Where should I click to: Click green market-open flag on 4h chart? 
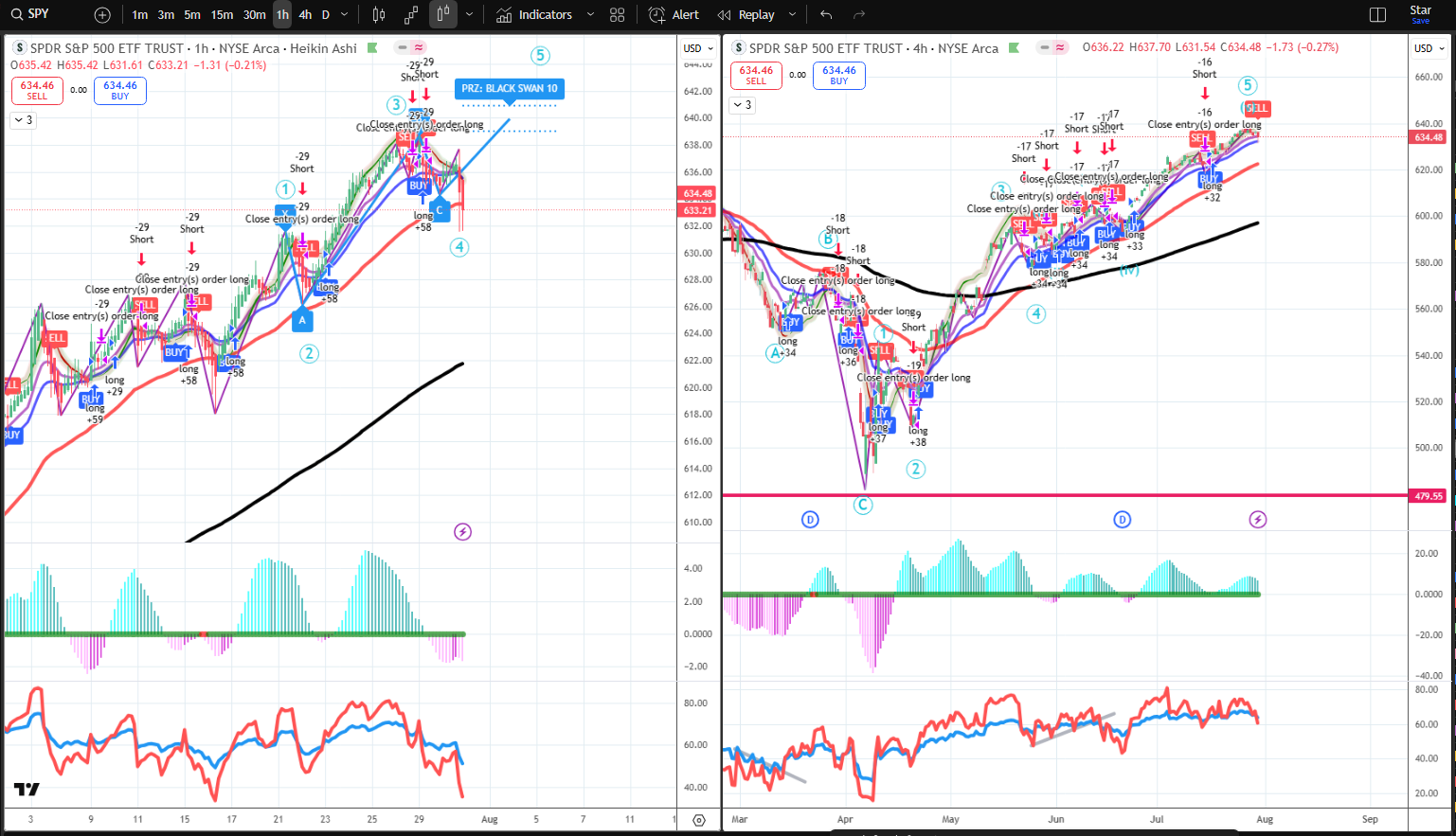1014,47
